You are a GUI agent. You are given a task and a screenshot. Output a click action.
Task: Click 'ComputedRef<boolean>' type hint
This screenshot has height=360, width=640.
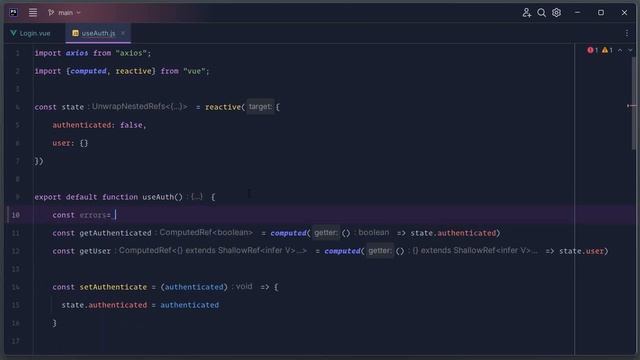[206, 233]
